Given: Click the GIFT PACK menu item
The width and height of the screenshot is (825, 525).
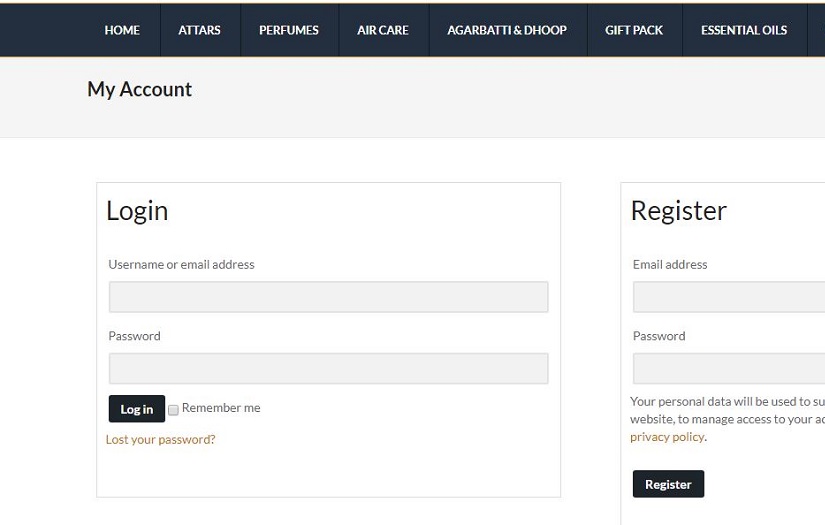Looking at the screenshot, I should pos(634,30).
